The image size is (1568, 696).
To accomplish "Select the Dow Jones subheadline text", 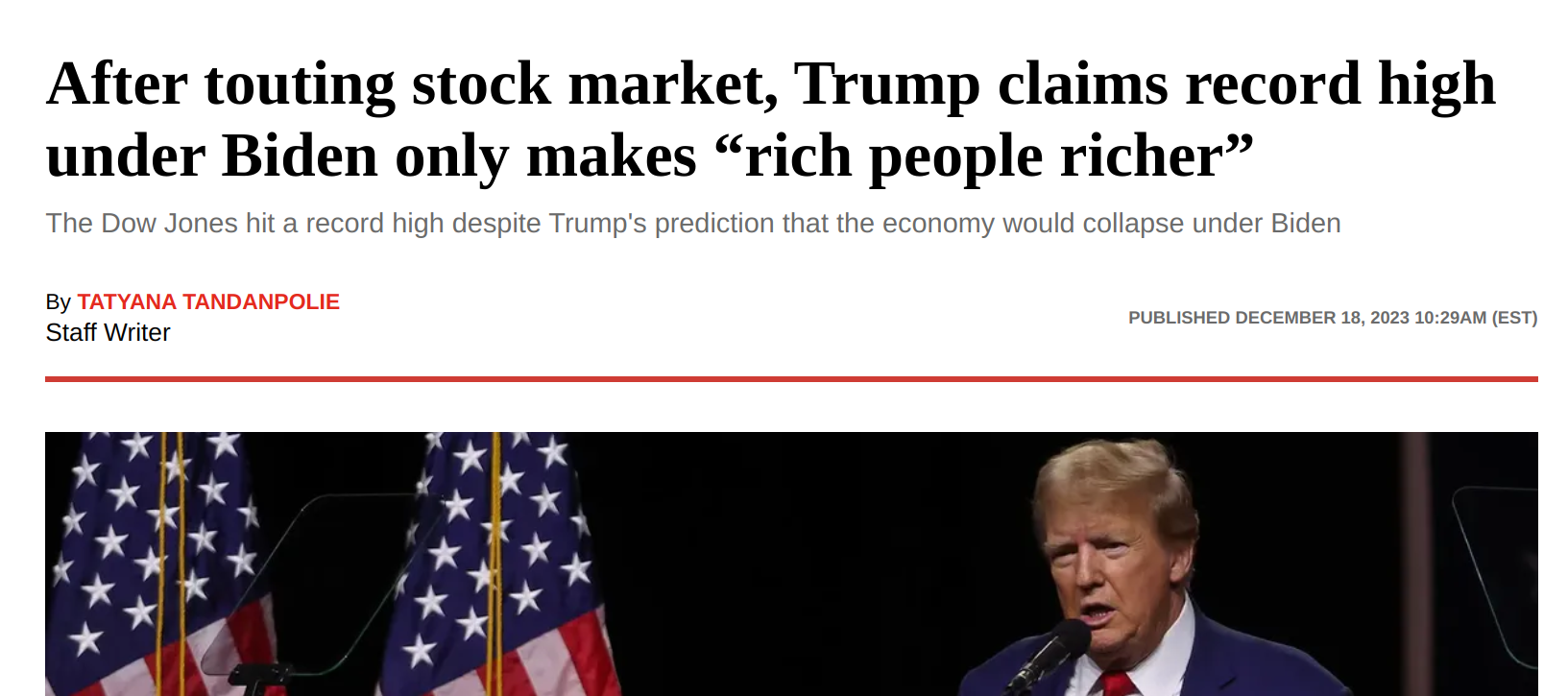I will coord(693,224).
